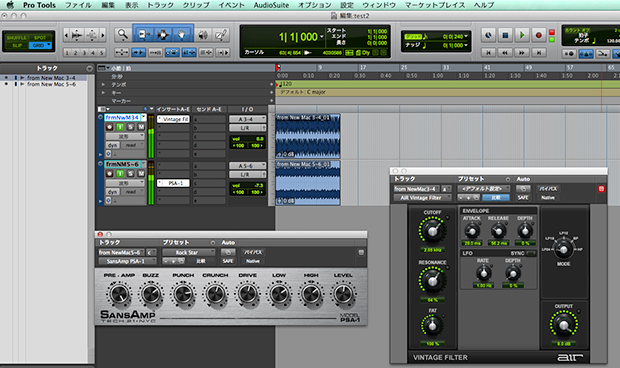Click the Stop transport button
The width and height of the screenshot is (620, 368).
[505, 35]
